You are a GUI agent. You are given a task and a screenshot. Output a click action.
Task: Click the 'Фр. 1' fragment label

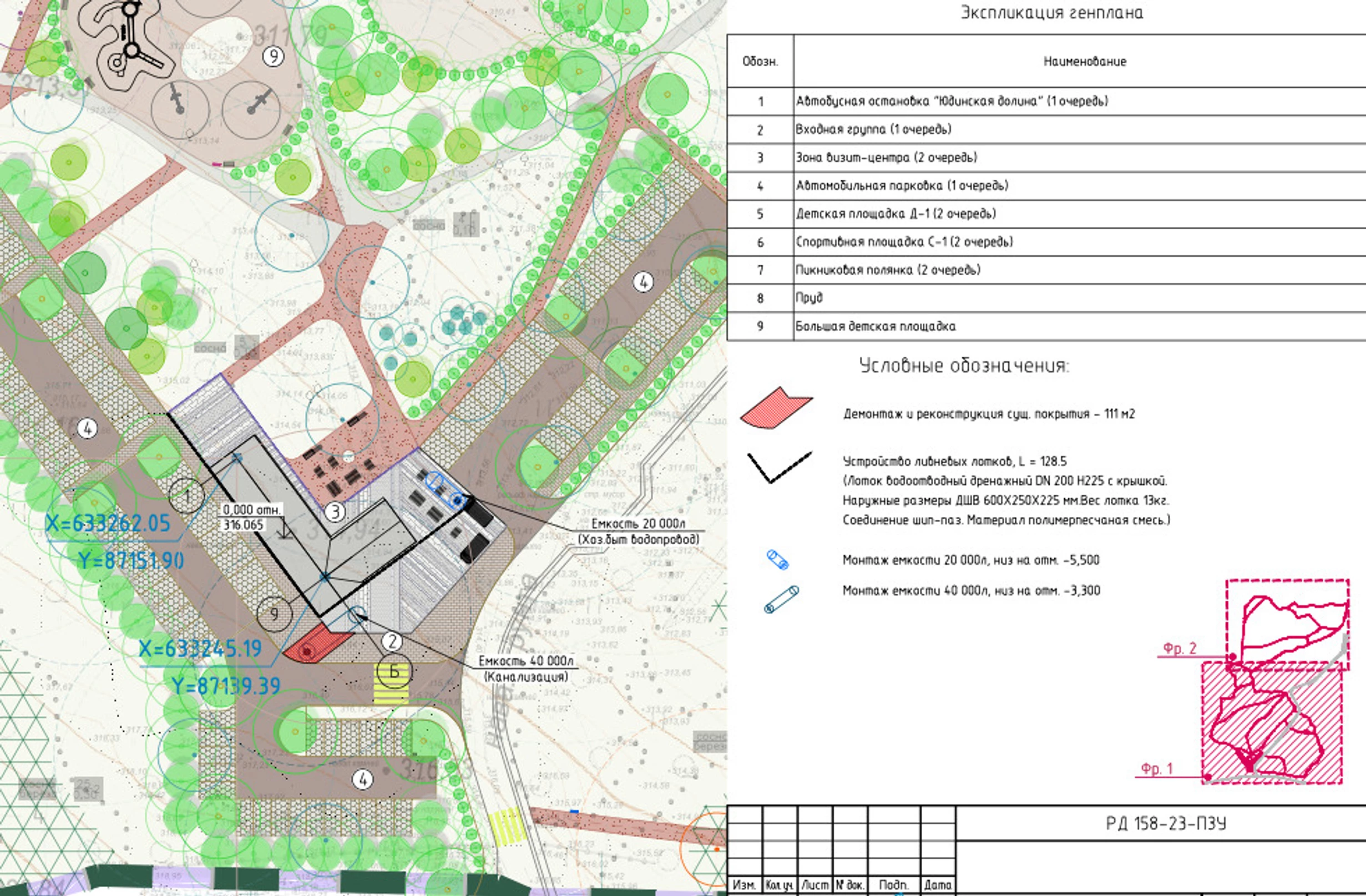click(1156, 768)
